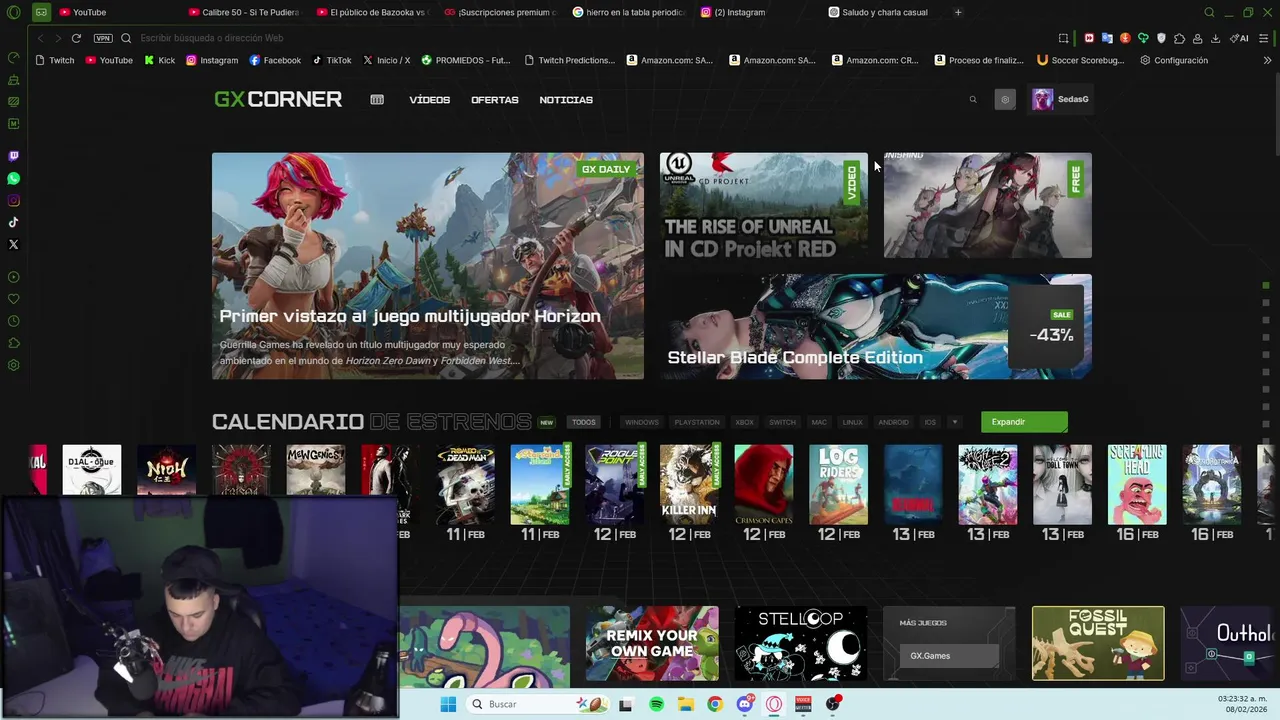
Task: Filter calendar by SWITCH
Action: click(782, 422)
